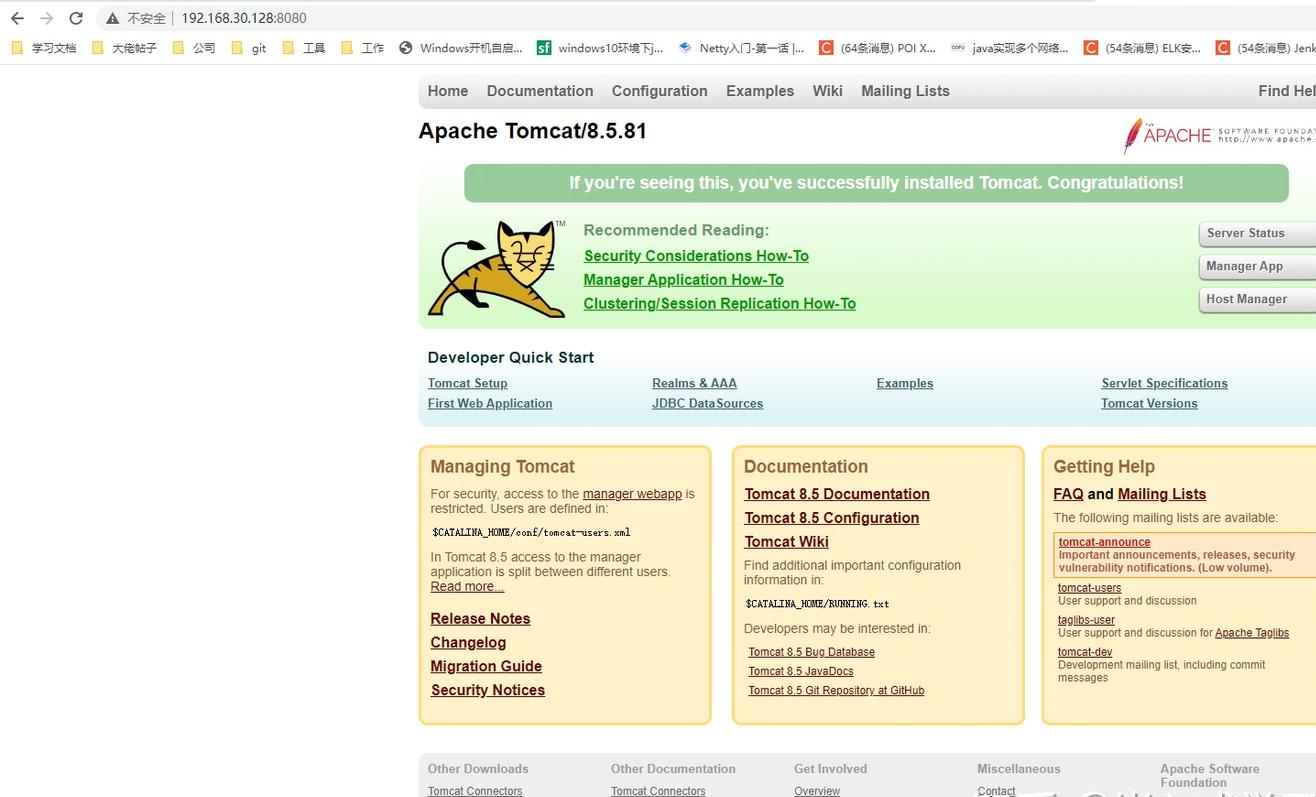Screen dimensions: 1316x797
Task: Open the JDBC DataSources link
Action: [708, 403]
